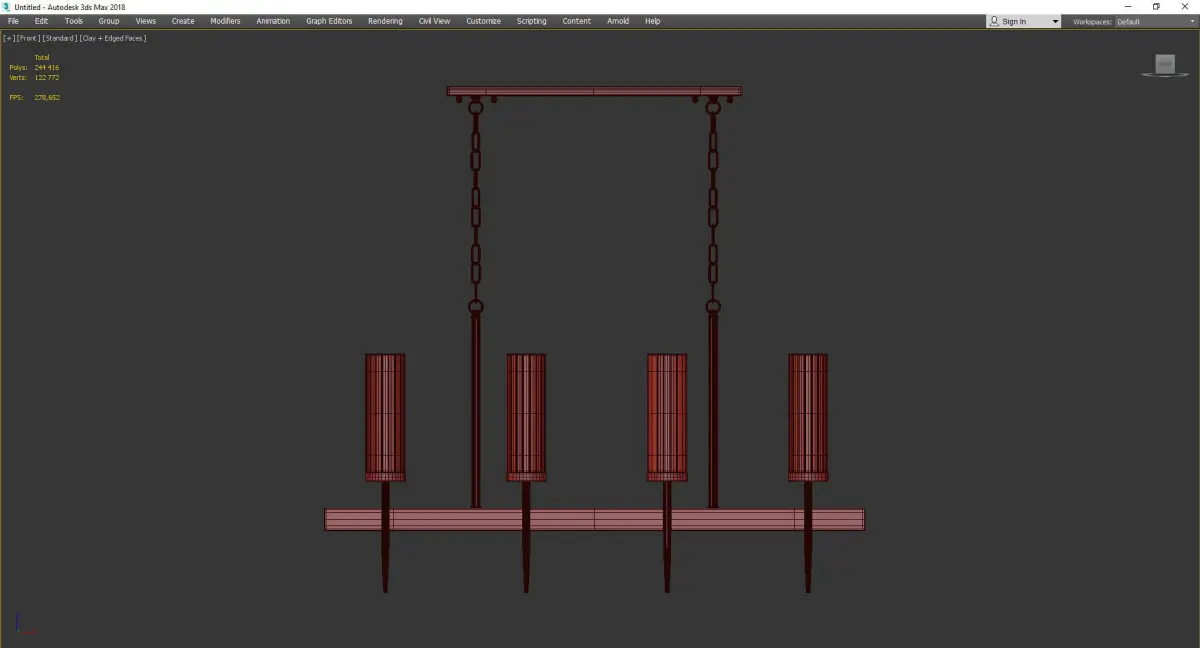Close the 3ds Max window
The width and height of the screenshot is (1200, 648).
pyautogui.click(x=1185, y=6)
